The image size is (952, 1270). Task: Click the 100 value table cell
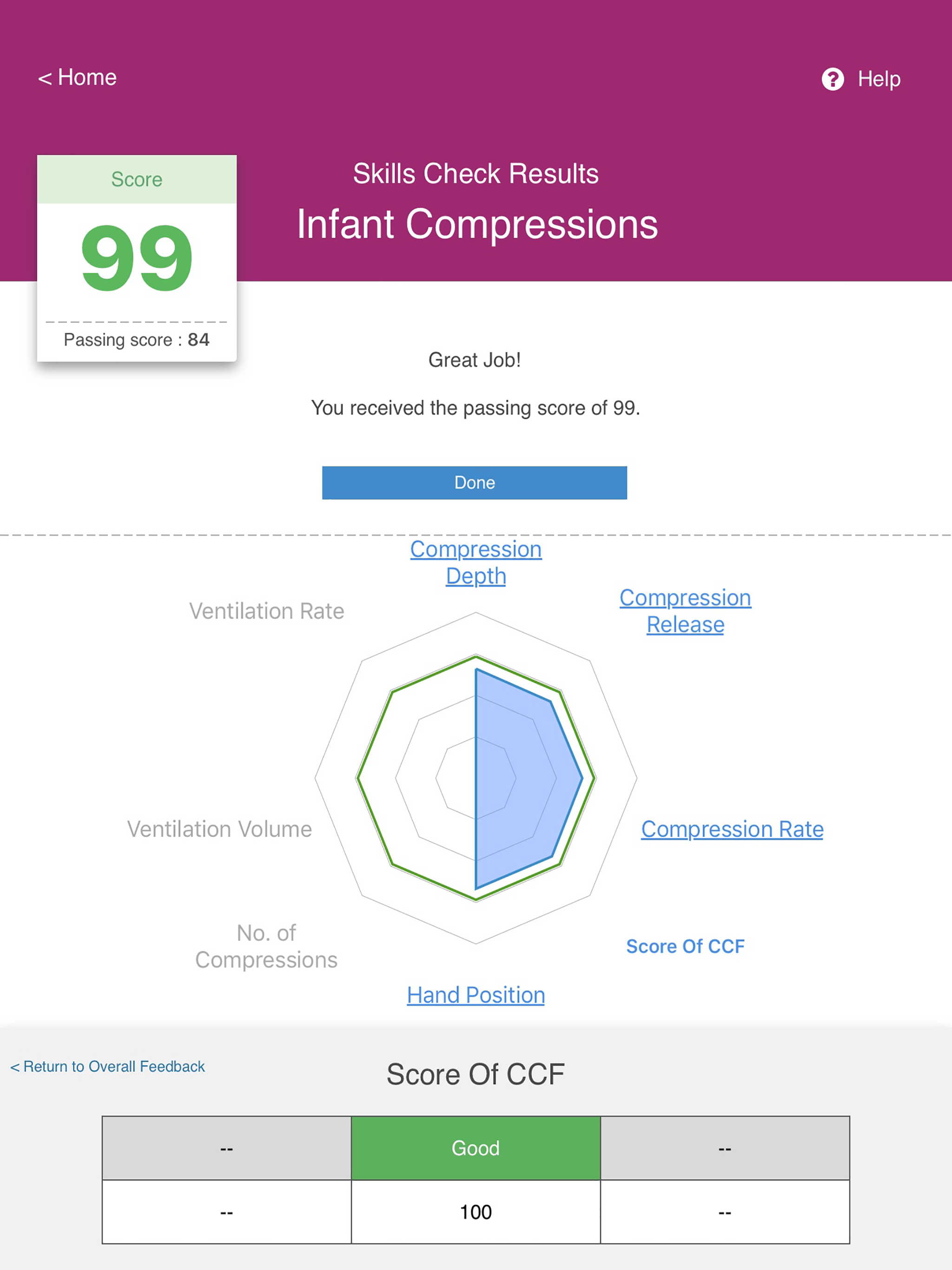coord(476,1212)
